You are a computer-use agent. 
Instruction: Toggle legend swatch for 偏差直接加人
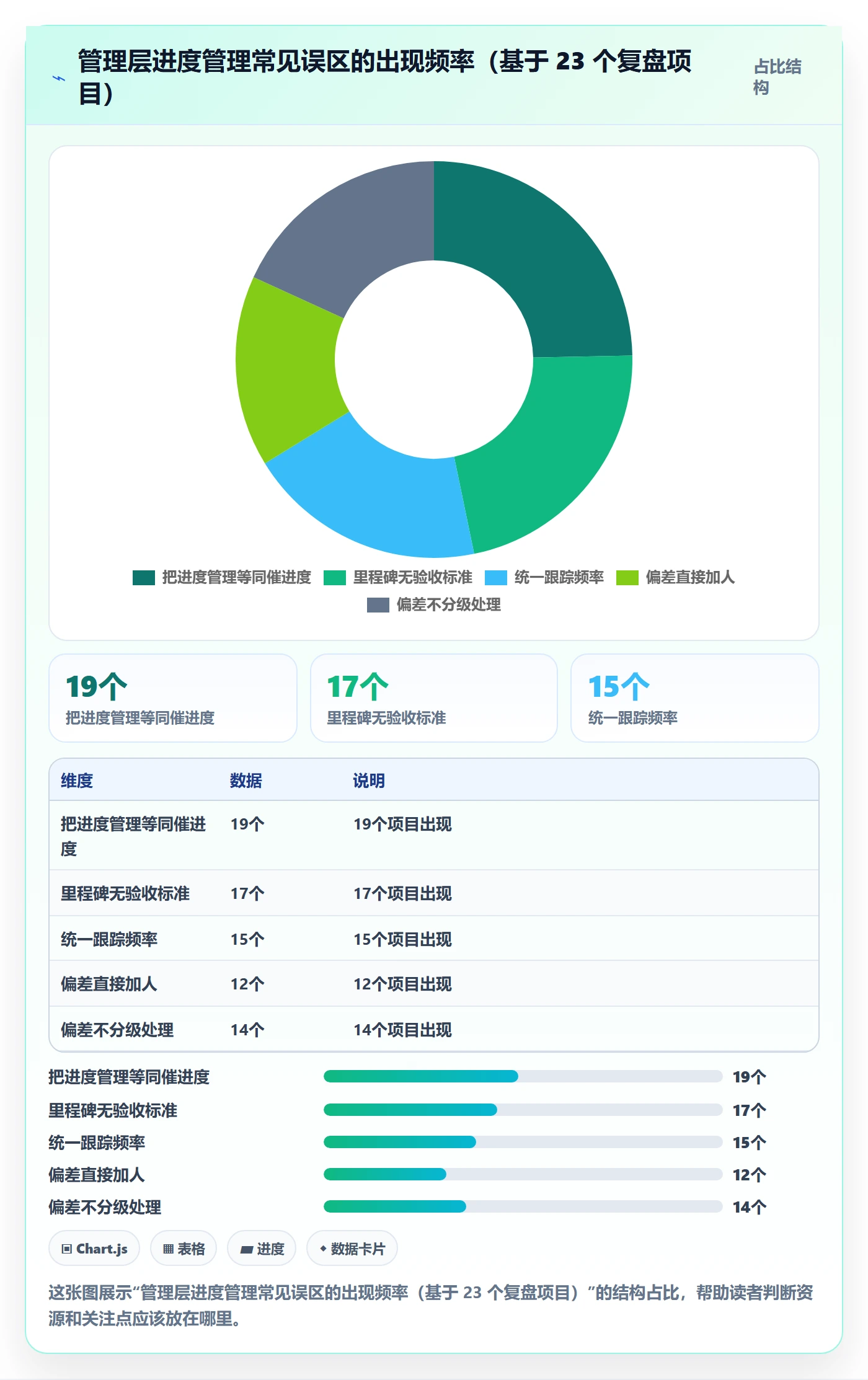click(627, 578)
